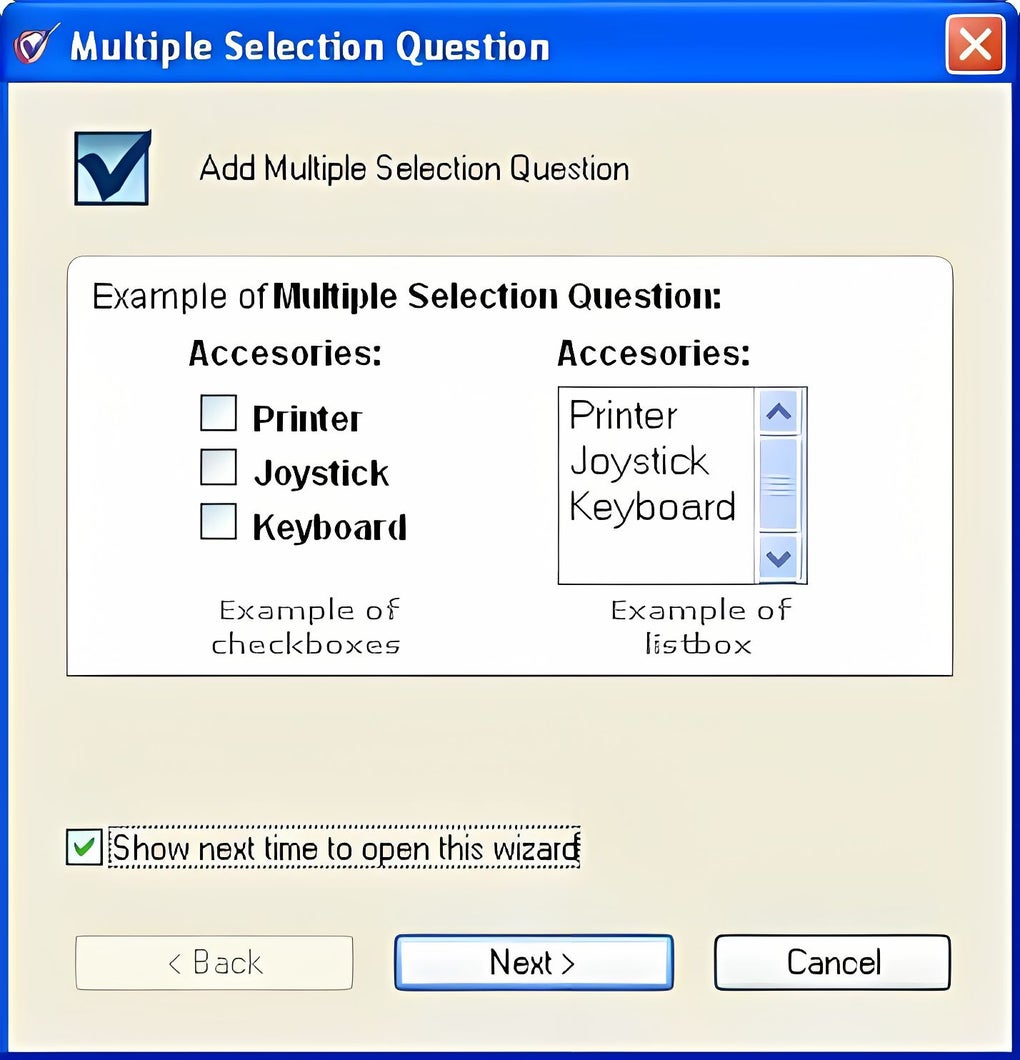
Task: Click the Example of checkboxes caption
Action: [x=307, y=626]
